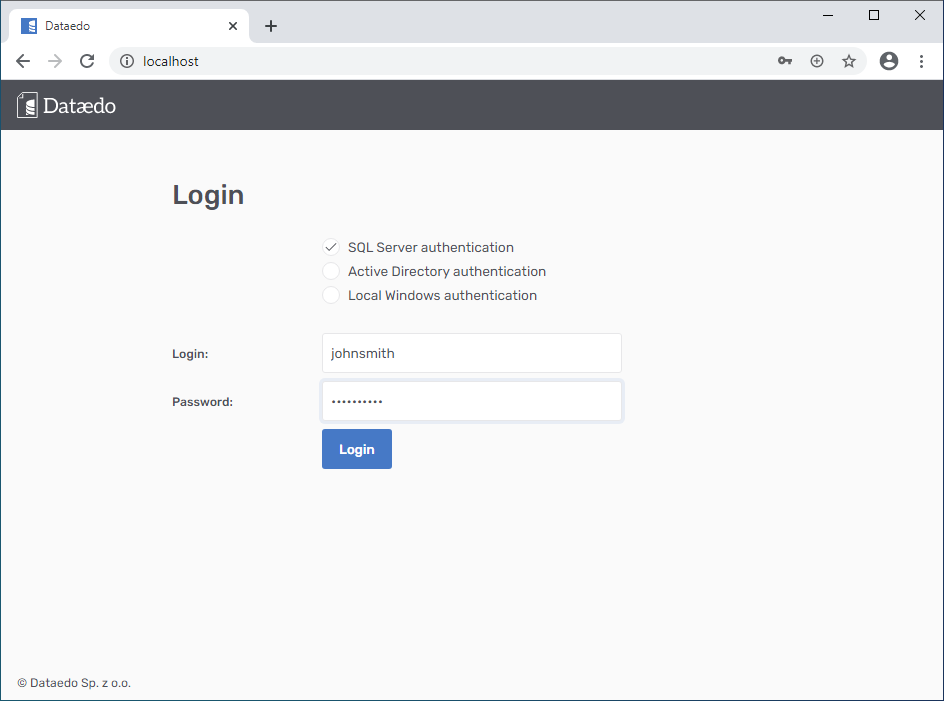Click the browser back arrow
944x701 pixels.
[23, 61]
